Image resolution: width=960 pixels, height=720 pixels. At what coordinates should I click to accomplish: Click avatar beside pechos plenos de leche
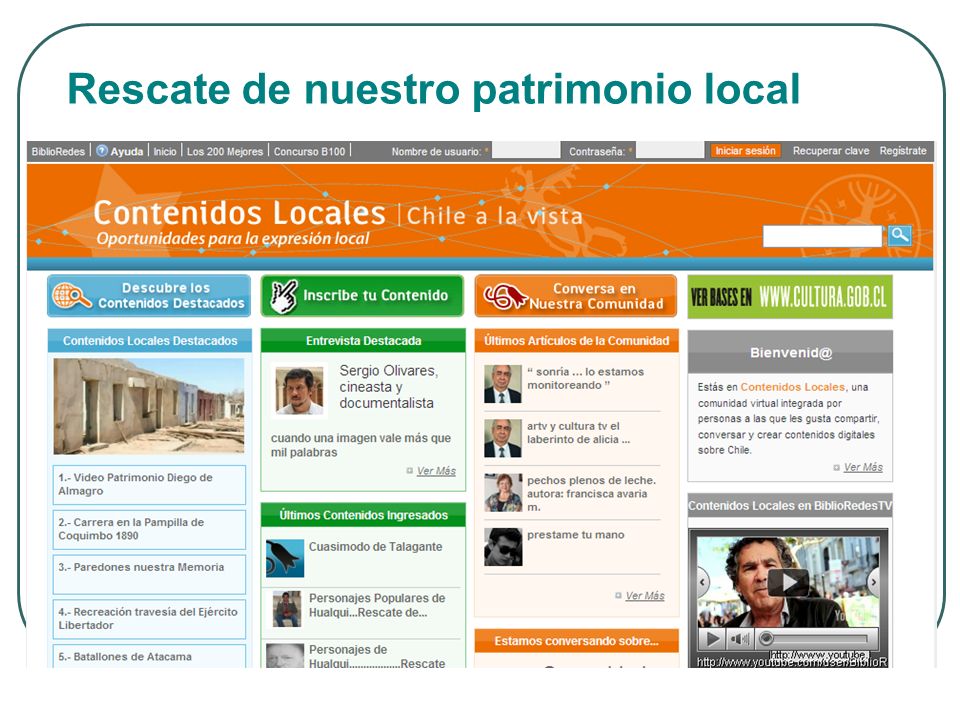(x=503, y=493)
